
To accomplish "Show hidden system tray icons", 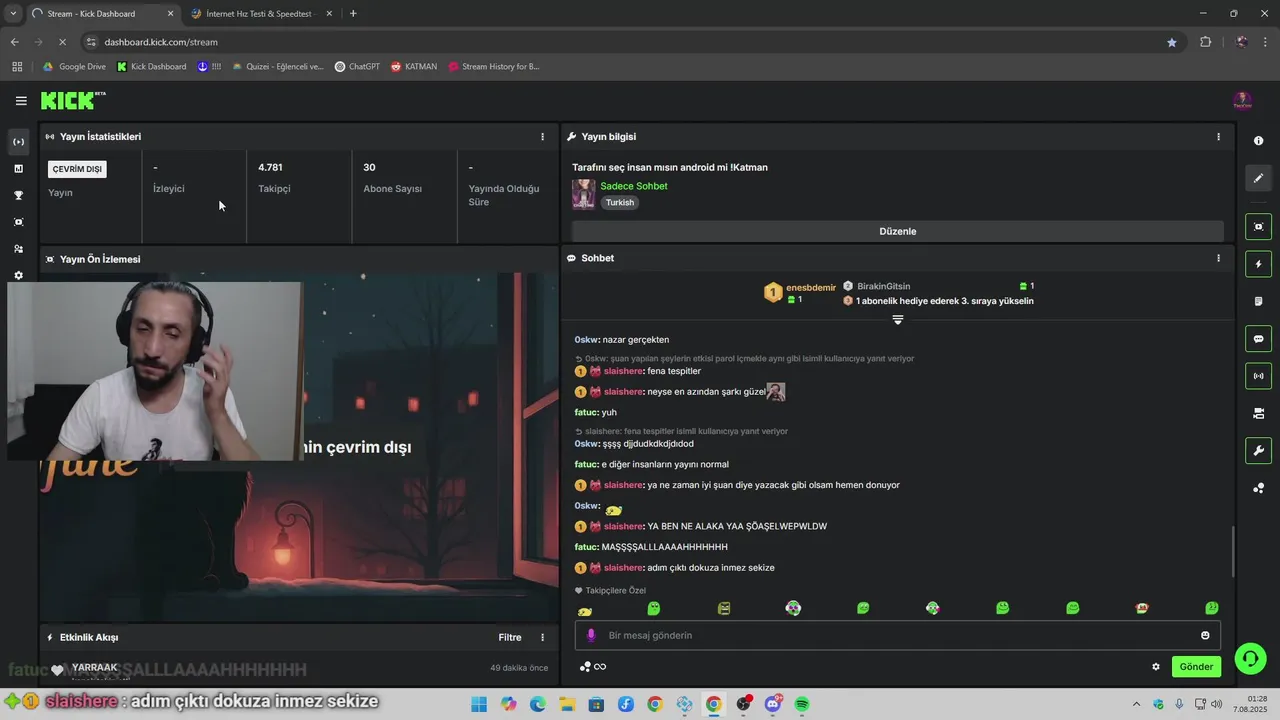I will (x=1136, y=704).
